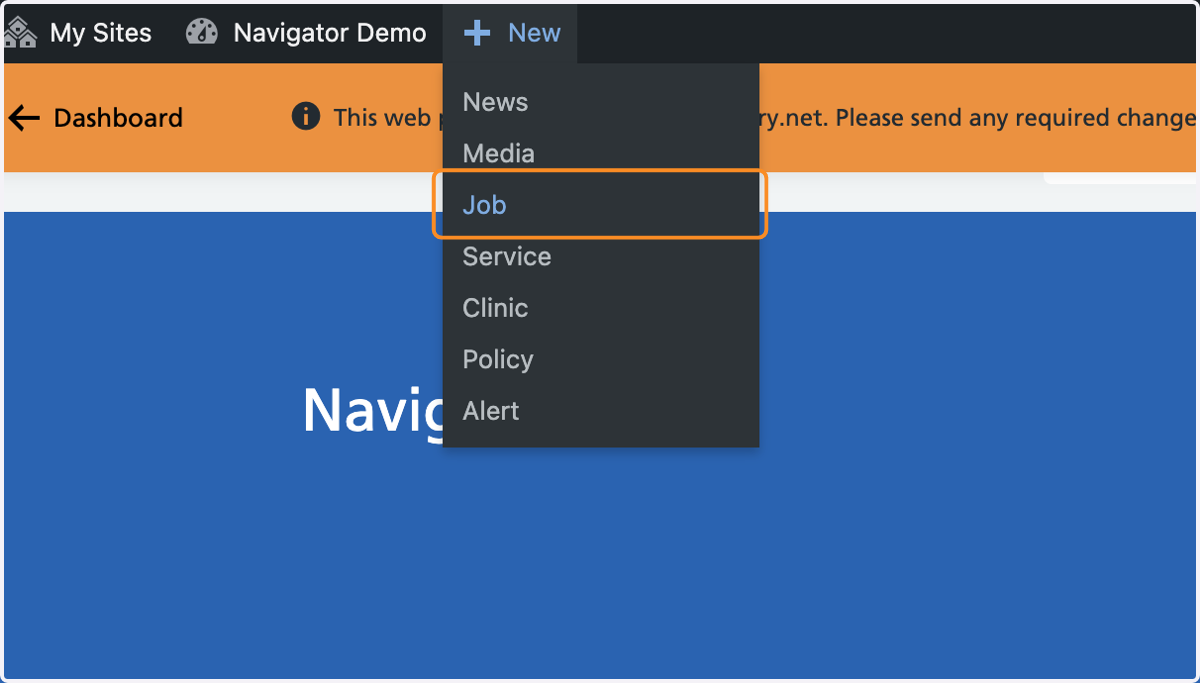The image size is (1200, 683).
Task: Click the orange banner notice text
Action: tap(765, 118)
